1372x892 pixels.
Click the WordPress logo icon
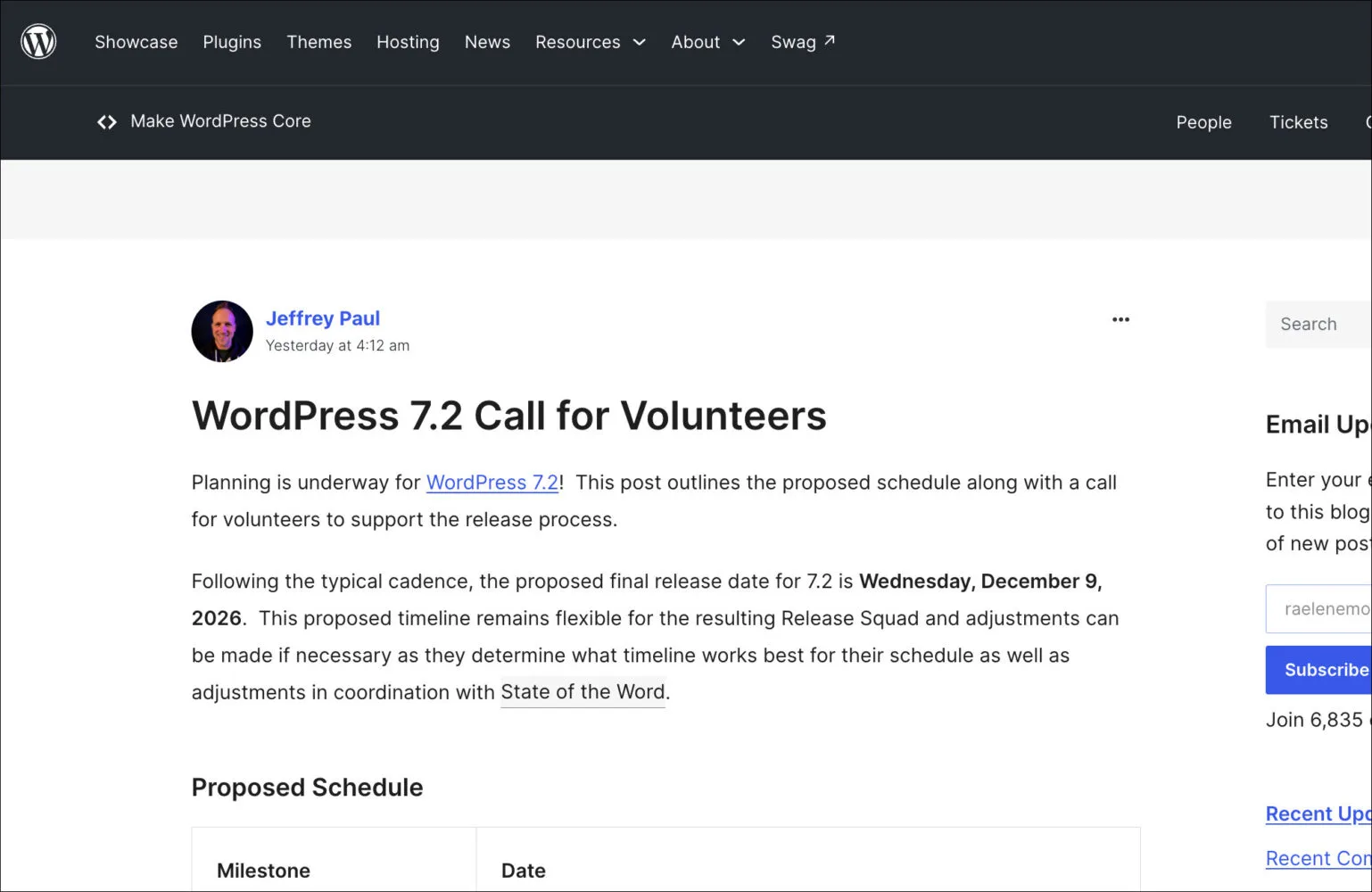click(38, 42)
